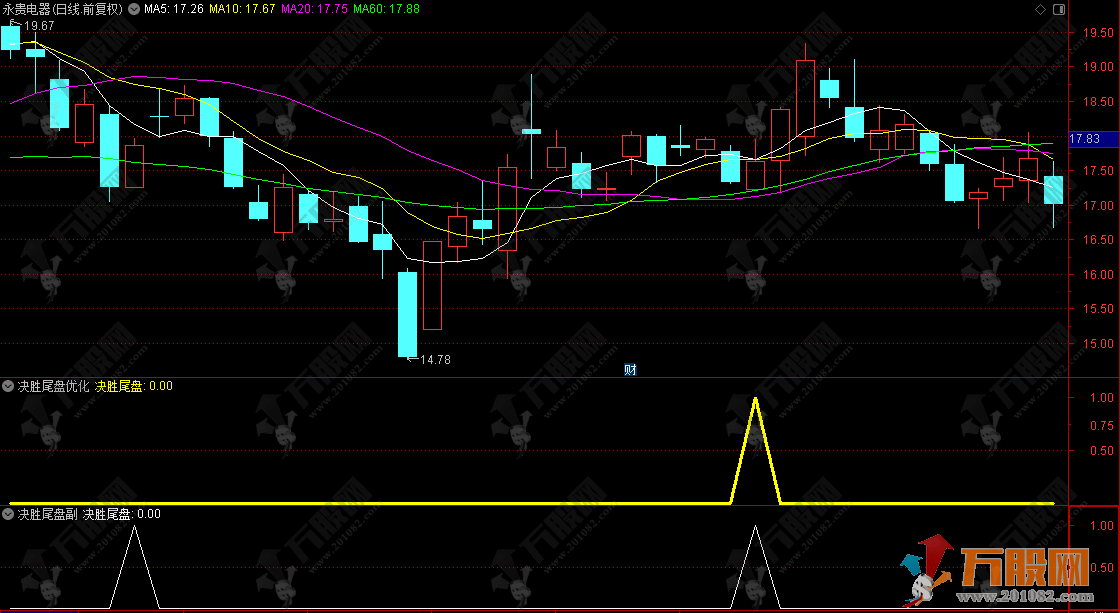Click 决胜尾盘优化 indicator name
This screenshot has width=1120, height=613.
click(x=54, y=387)
